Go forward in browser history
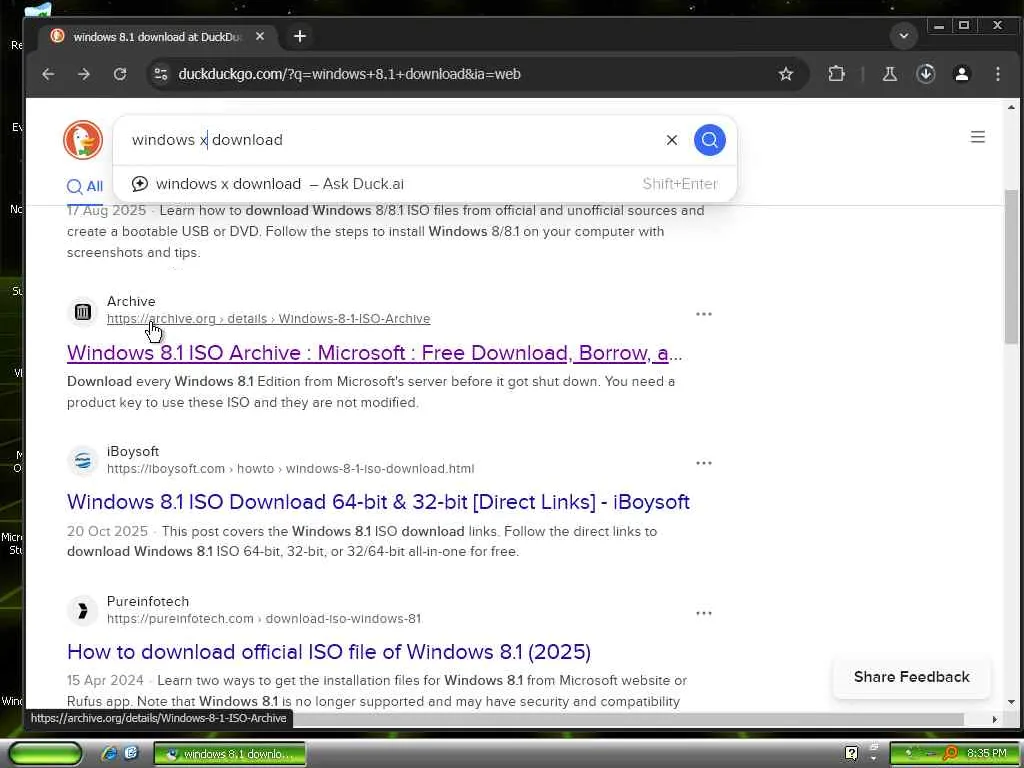The width and height of the screenshot is (1024, 768). coord(84,74)
